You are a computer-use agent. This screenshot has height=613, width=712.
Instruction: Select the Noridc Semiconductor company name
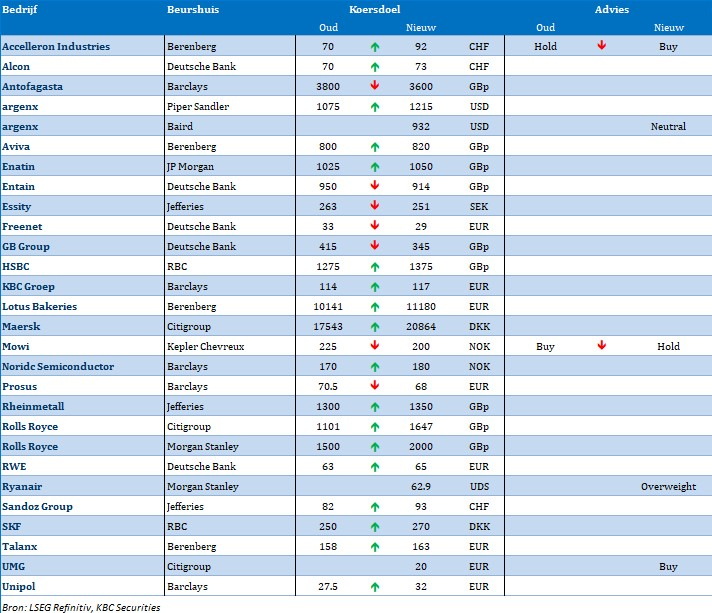[58, 366]
